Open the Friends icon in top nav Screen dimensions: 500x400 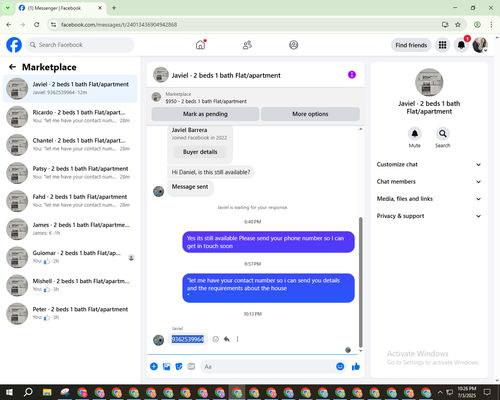[247, 45]
